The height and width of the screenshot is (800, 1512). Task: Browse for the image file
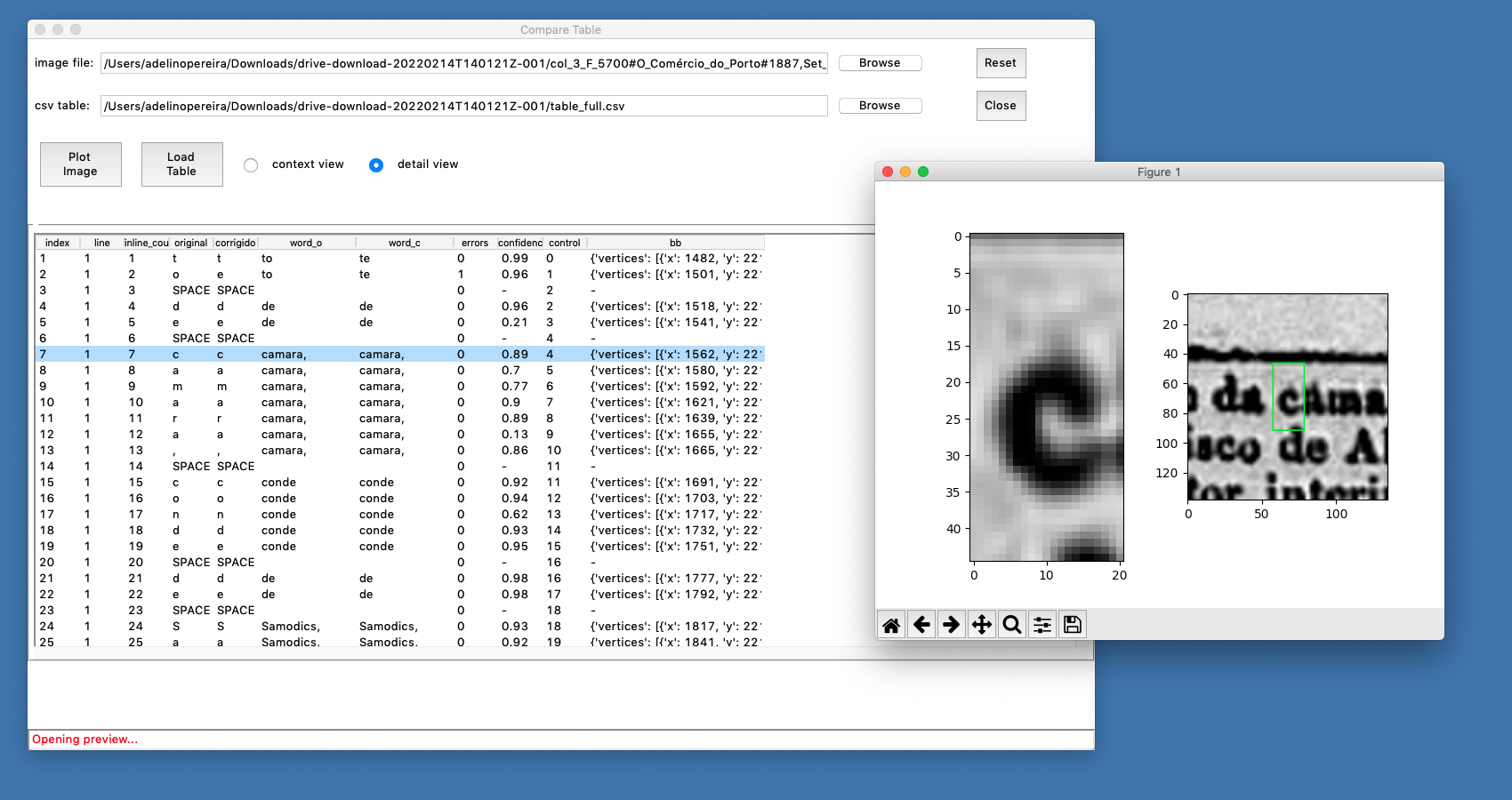[880, 63]
